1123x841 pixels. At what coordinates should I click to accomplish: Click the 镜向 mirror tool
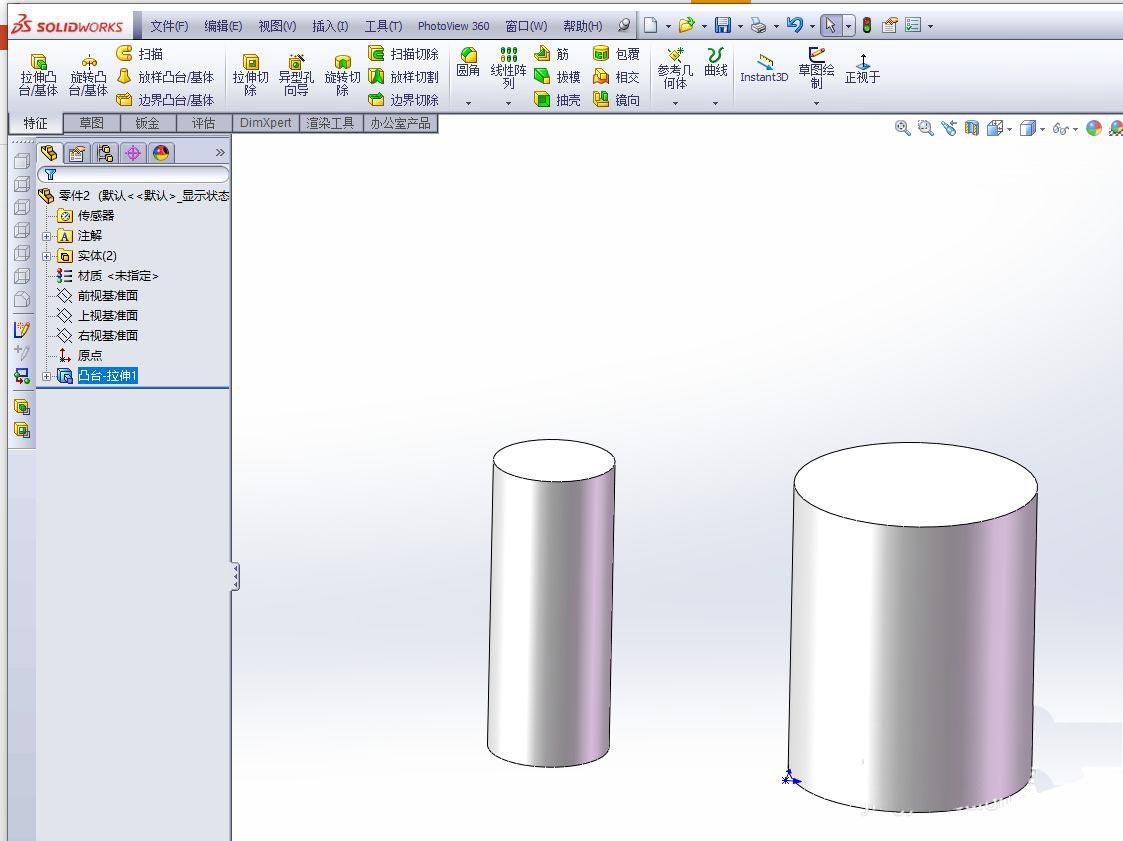(x=616, y=100)
